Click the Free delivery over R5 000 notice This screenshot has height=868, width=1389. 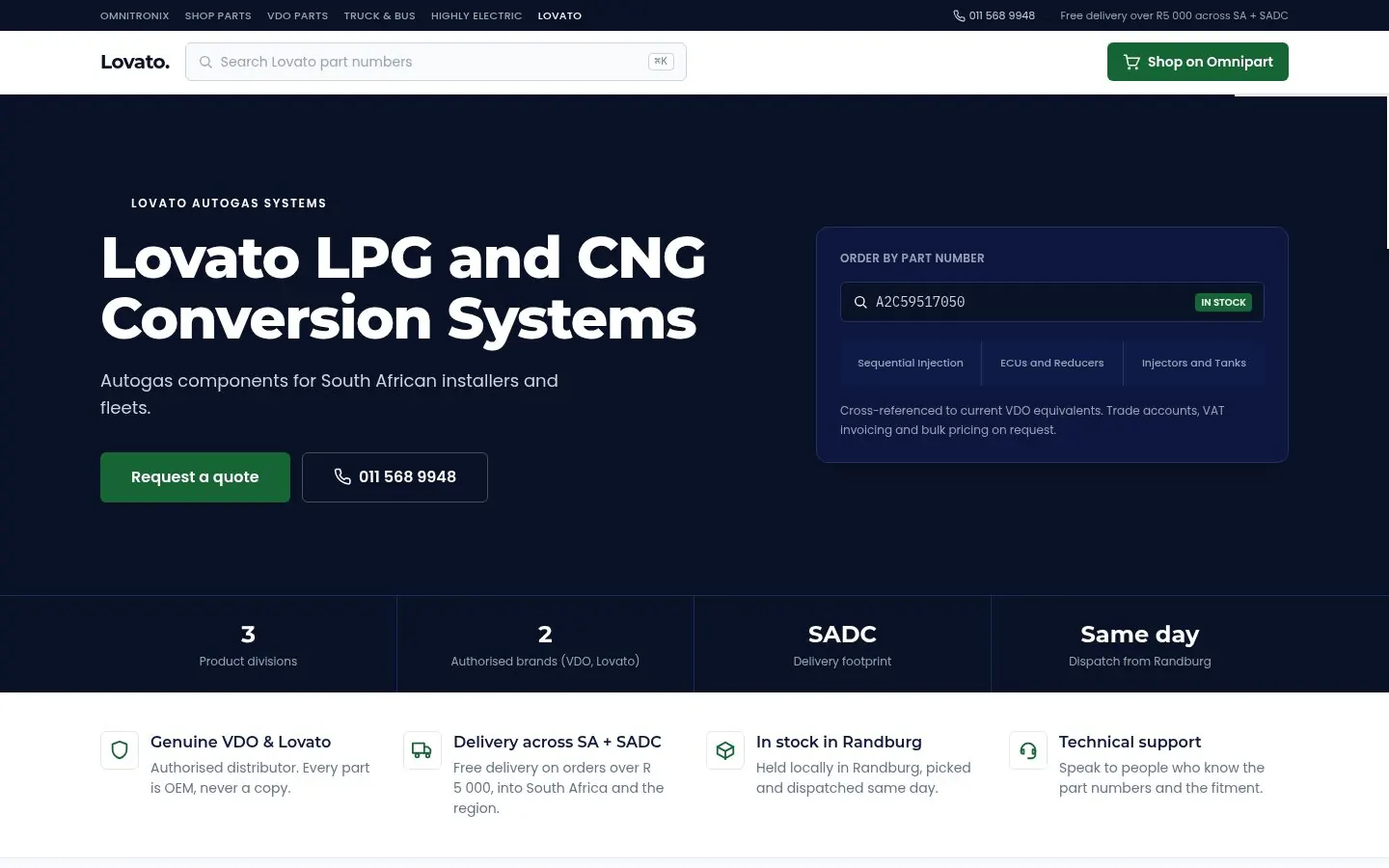[1174, 15]
